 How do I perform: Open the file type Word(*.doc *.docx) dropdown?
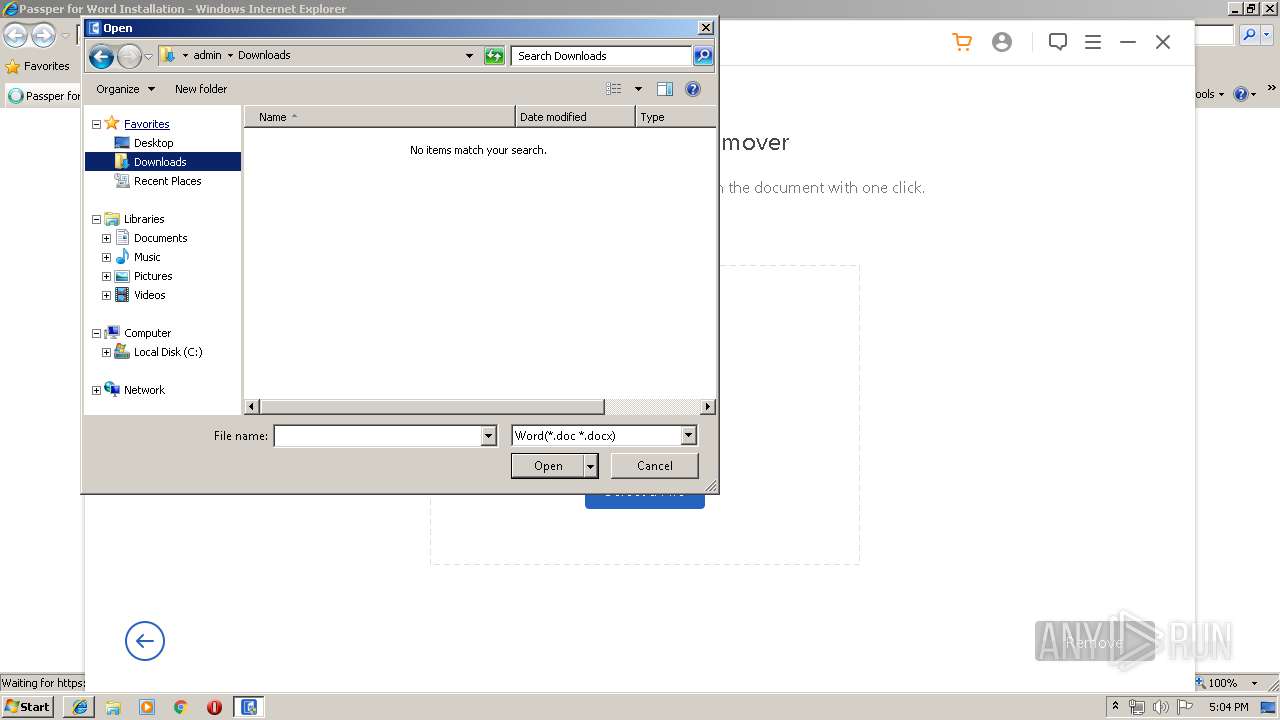click(x=688, y=435)
